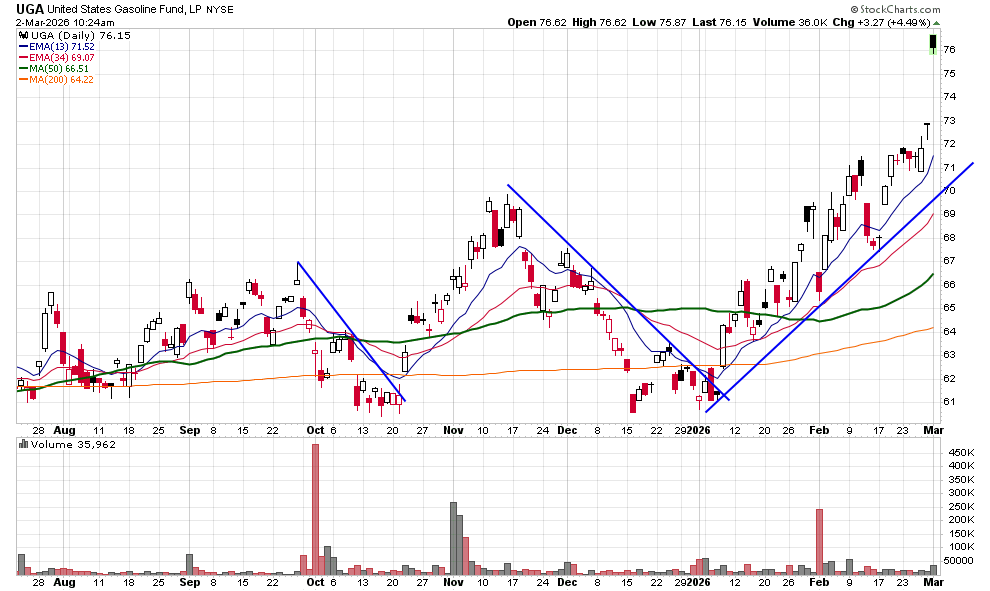990x591 pixels.
Task: Click the MA(50) 66.51 legend entry
Action: (54, 69)
